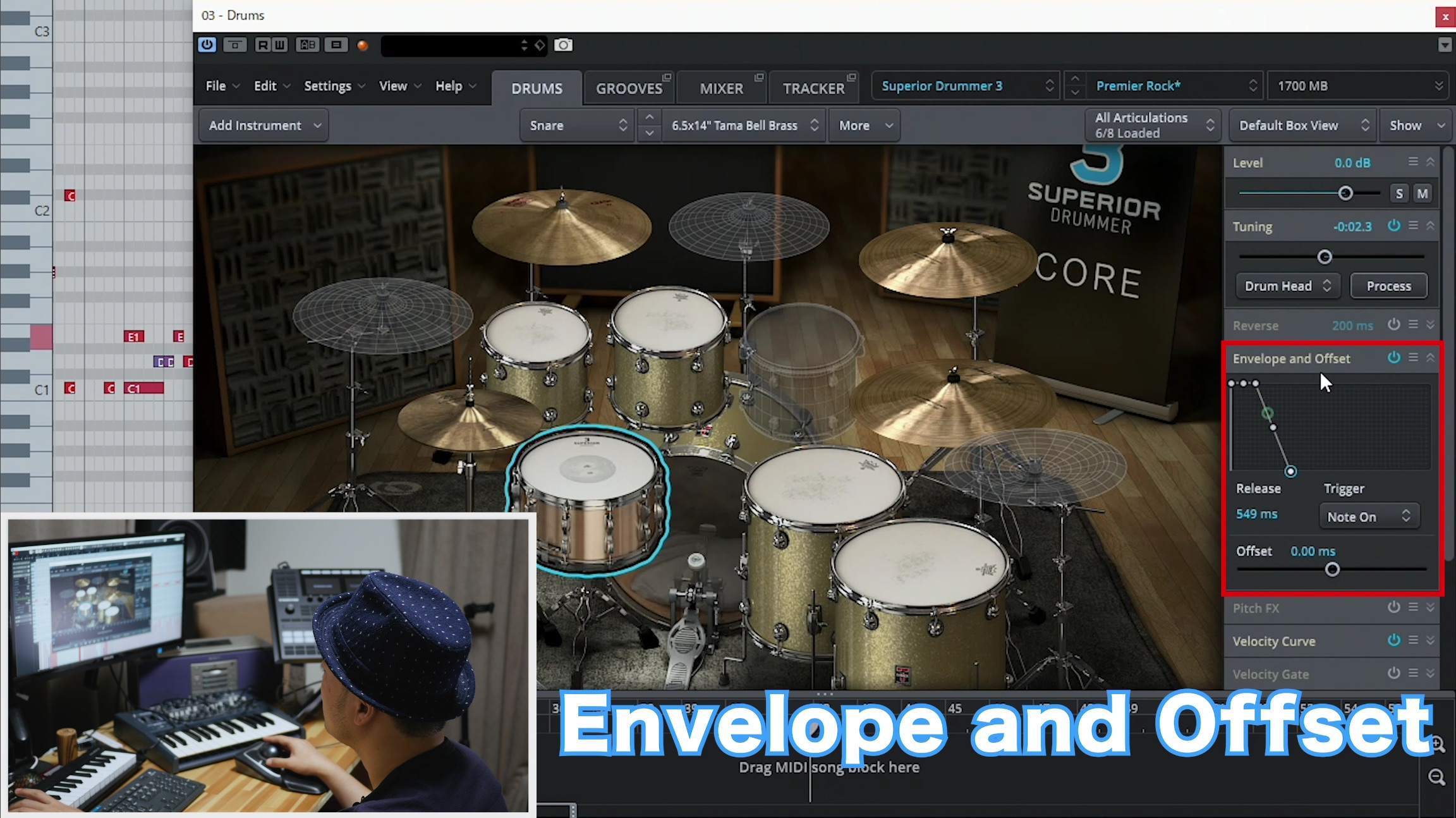The image size is (1456, 818).
Task: Open the Drum Head dropdown
Action: point(1287,286)
